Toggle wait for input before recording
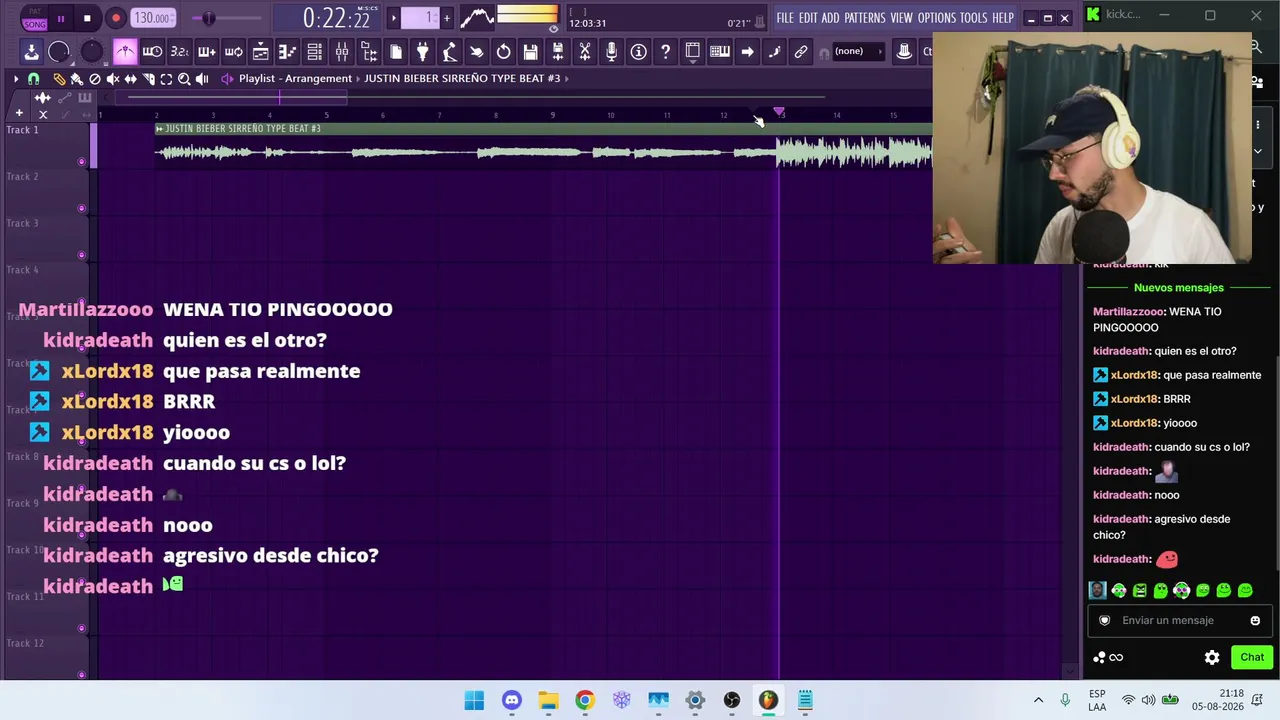Screen dimensions: 1280x720 point(152,52)
